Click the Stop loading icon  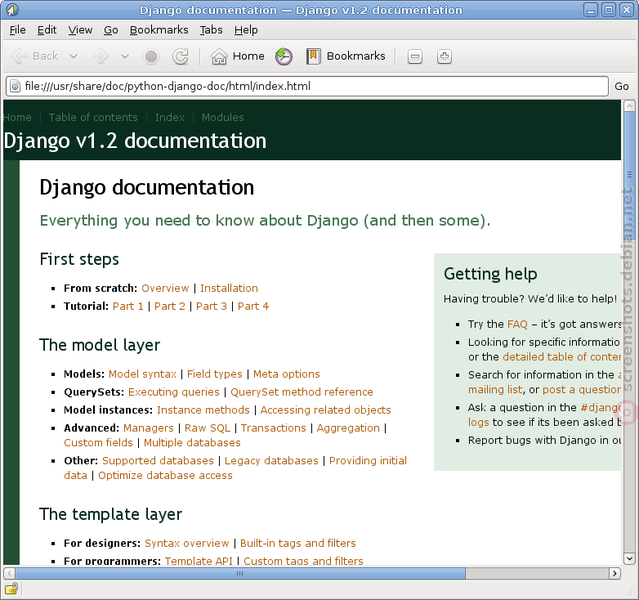tap(151, 56)
